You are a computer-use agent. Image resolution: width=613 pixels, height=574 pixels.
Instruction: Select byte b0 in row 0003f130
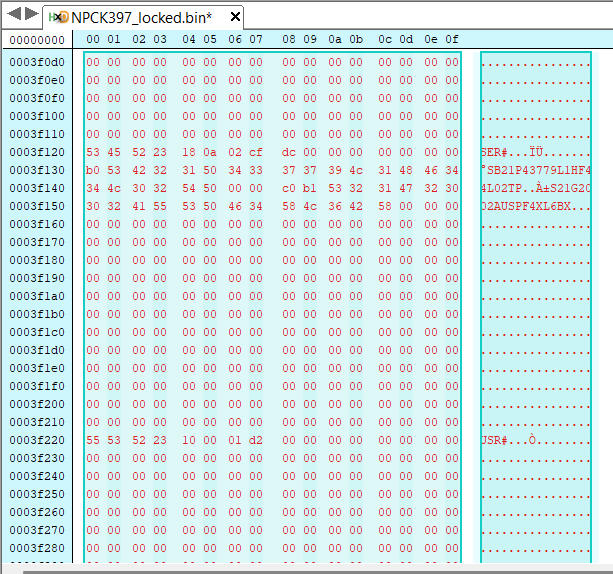pos(93,170)
